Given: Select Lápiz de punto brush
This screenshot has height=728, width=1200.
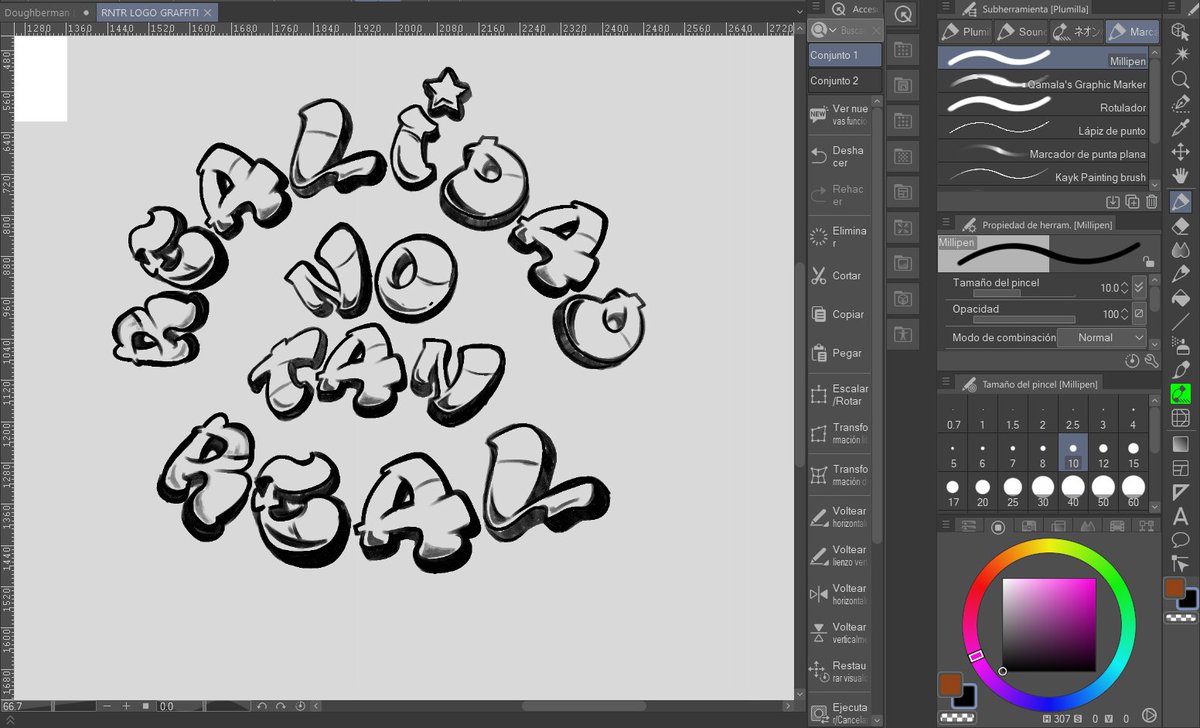Looking at the screenshot, I should tap(1044, 130).
